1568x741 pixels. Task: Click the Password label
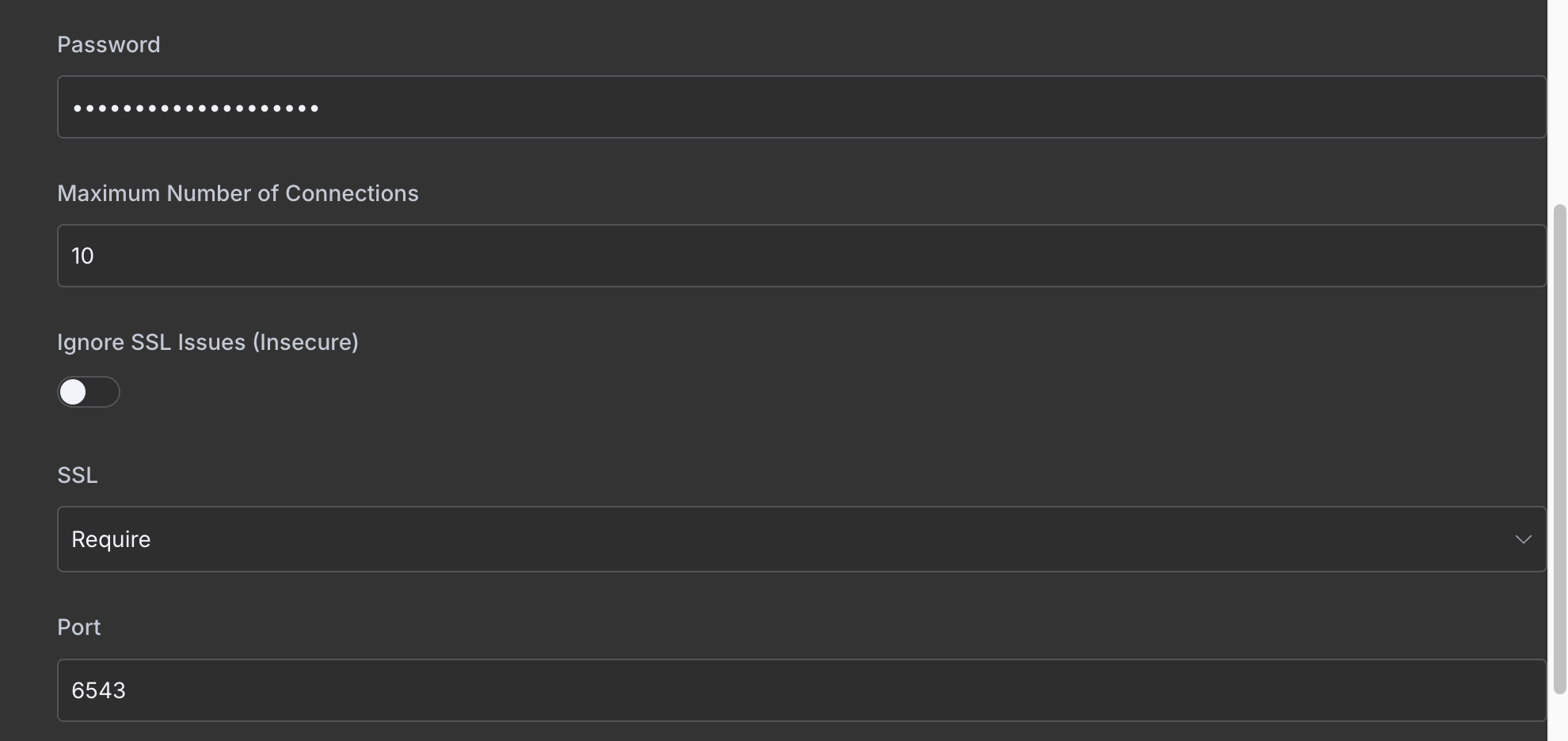(108, 44)
